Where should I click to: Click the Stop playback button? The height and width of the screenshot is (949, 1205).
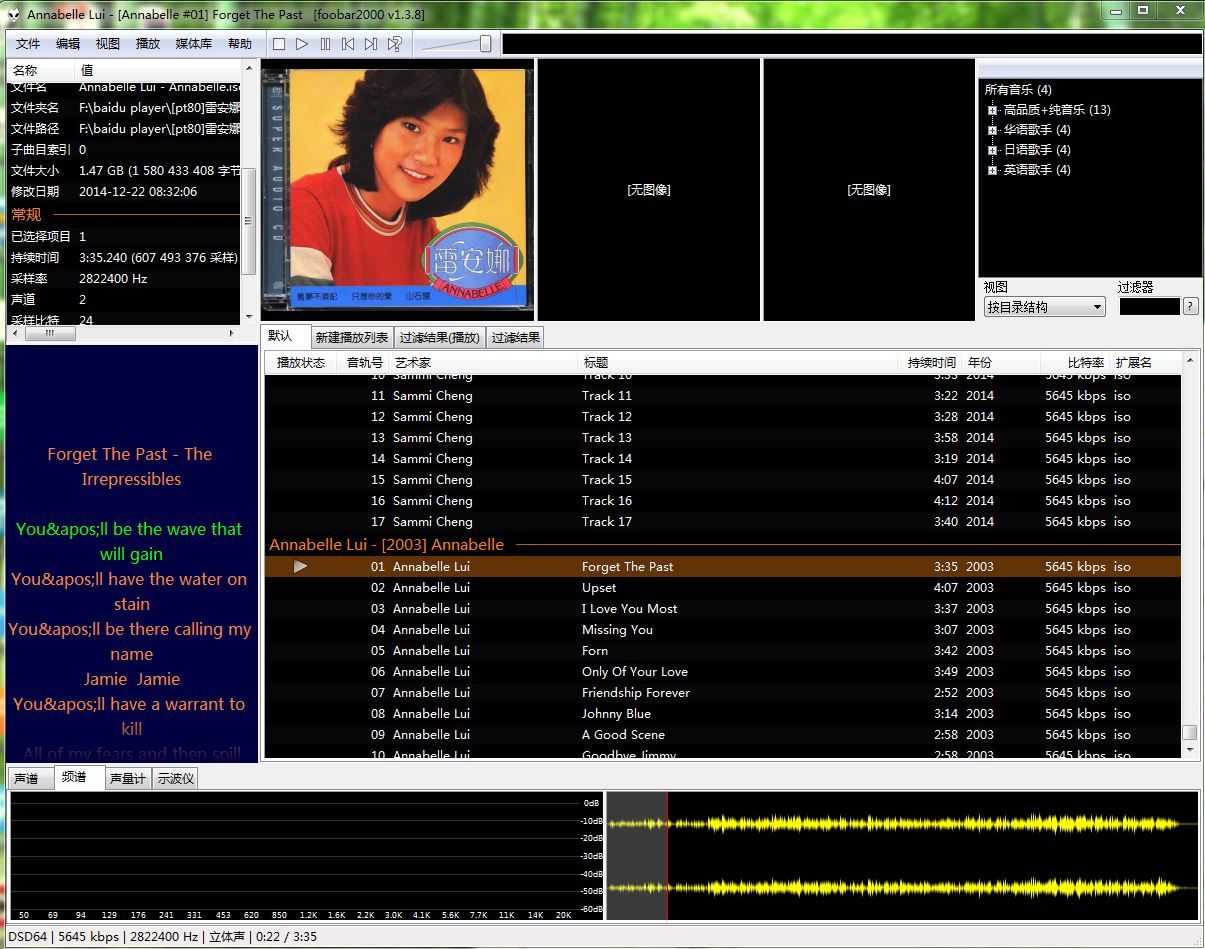279,44
